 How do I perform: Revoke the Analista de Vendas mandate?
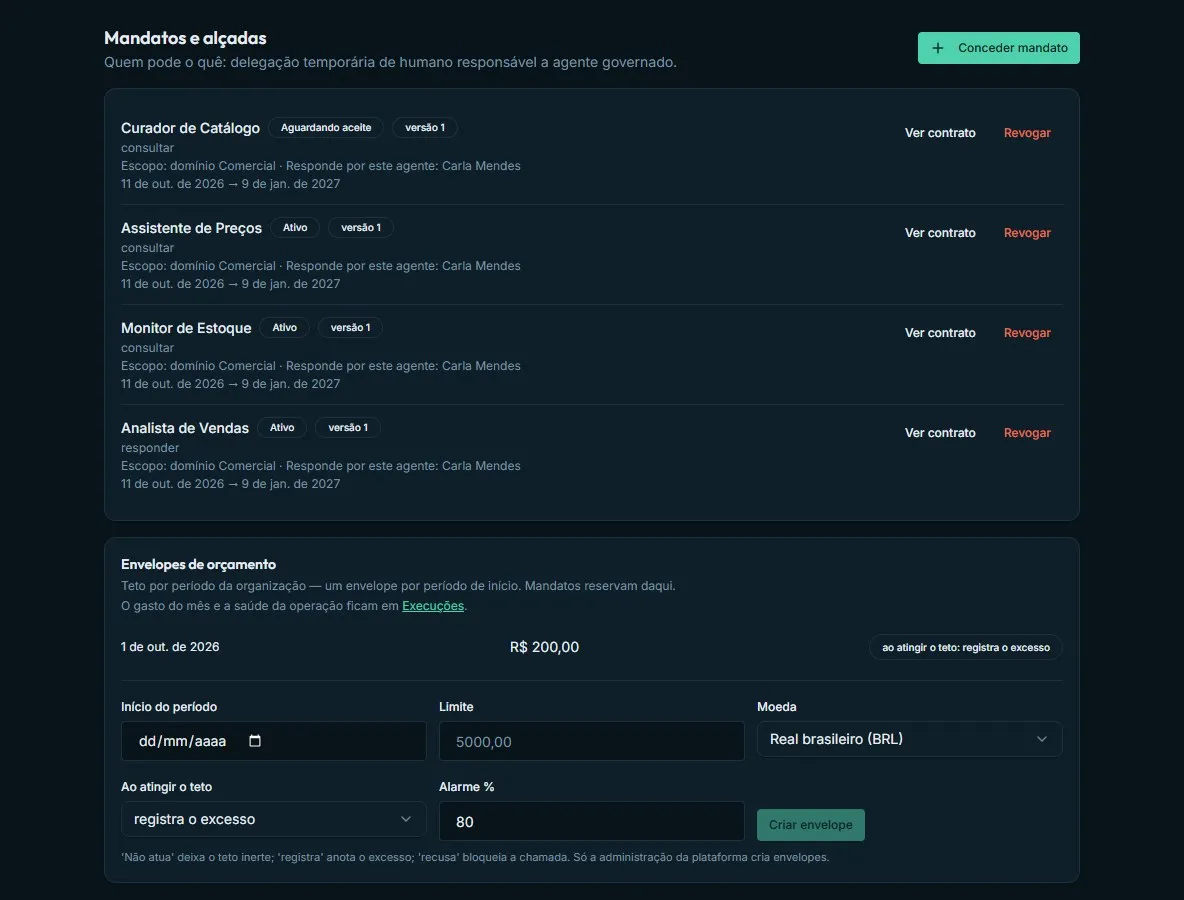[1027, 433]
